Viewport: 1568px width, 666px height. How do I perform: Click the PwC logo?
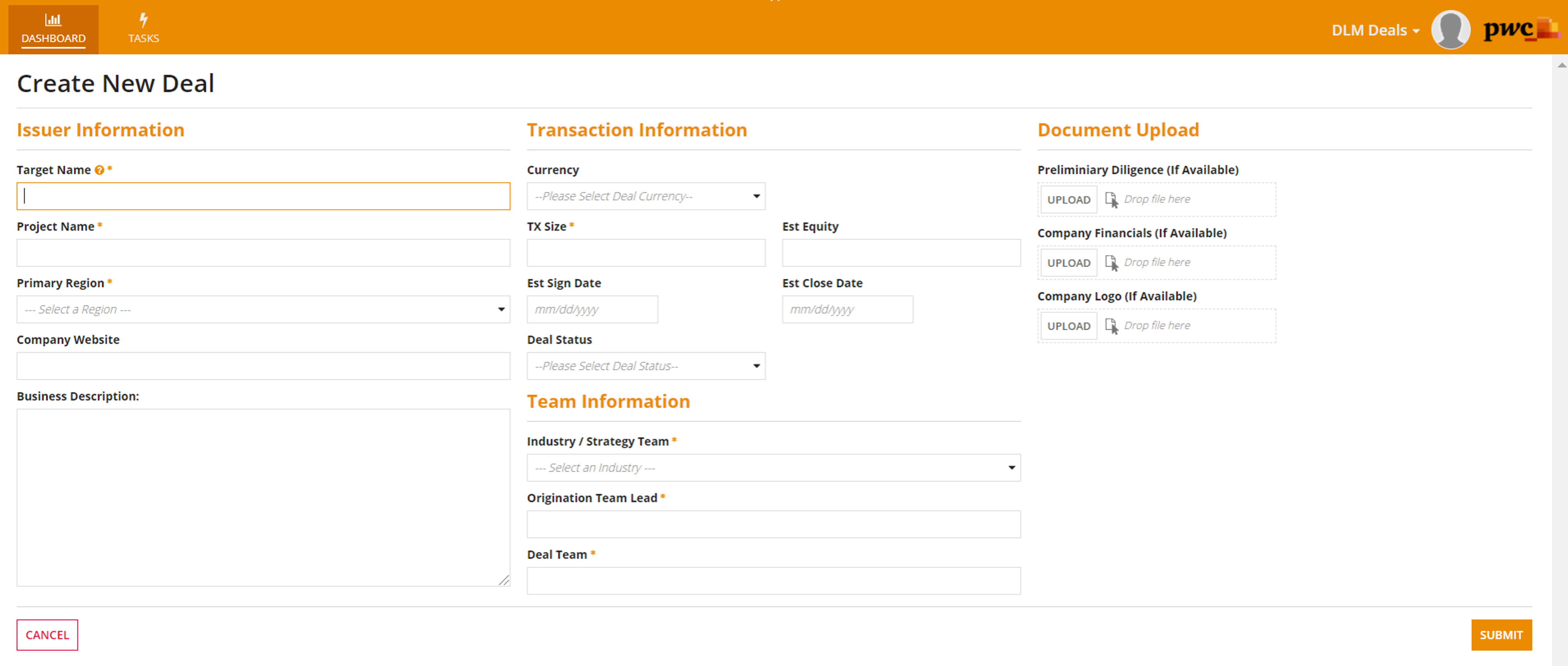click(1521, 29)
